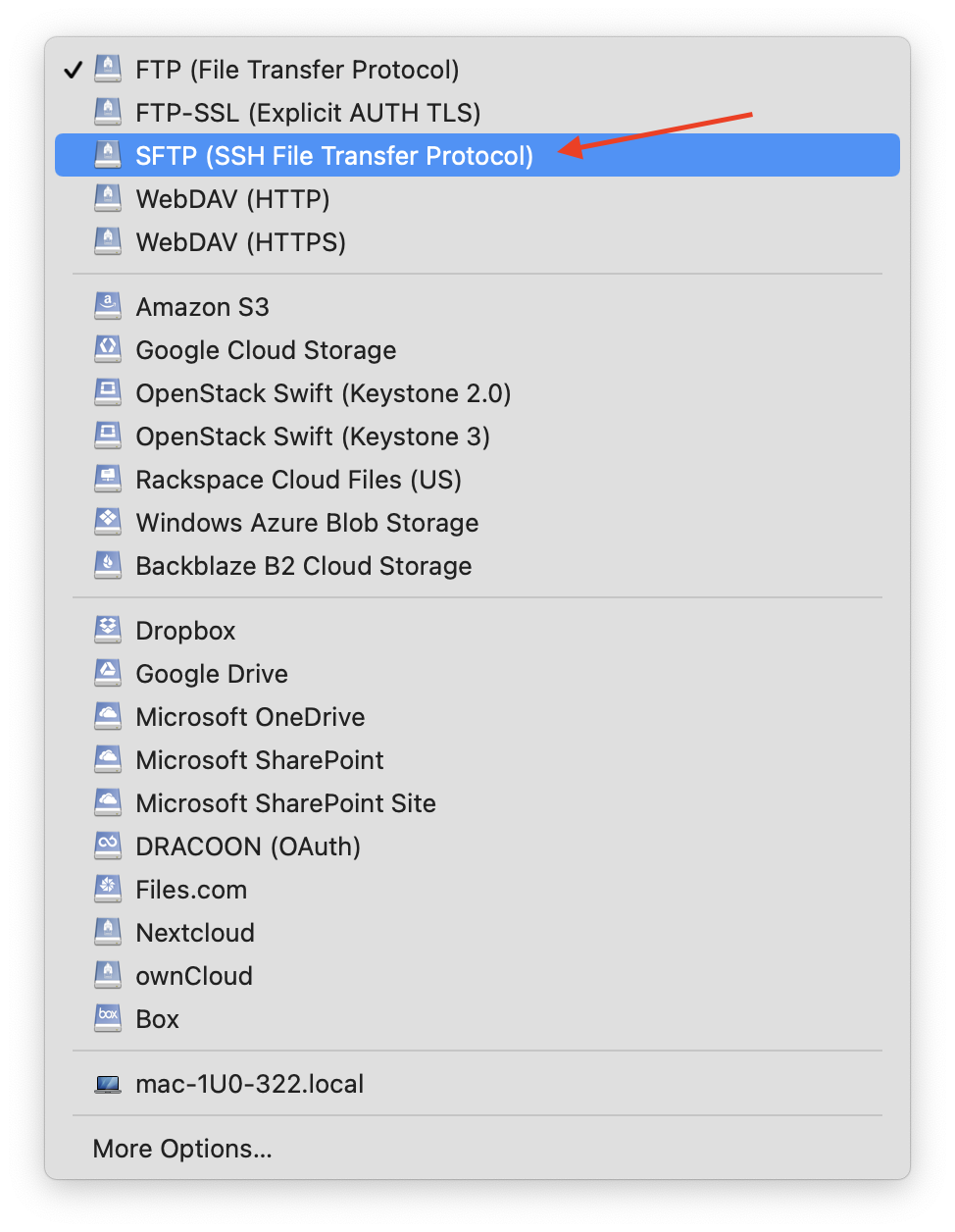This screenshot has height=1232, width=955.
Task: Open More Options...
Action: (477, 1148)
